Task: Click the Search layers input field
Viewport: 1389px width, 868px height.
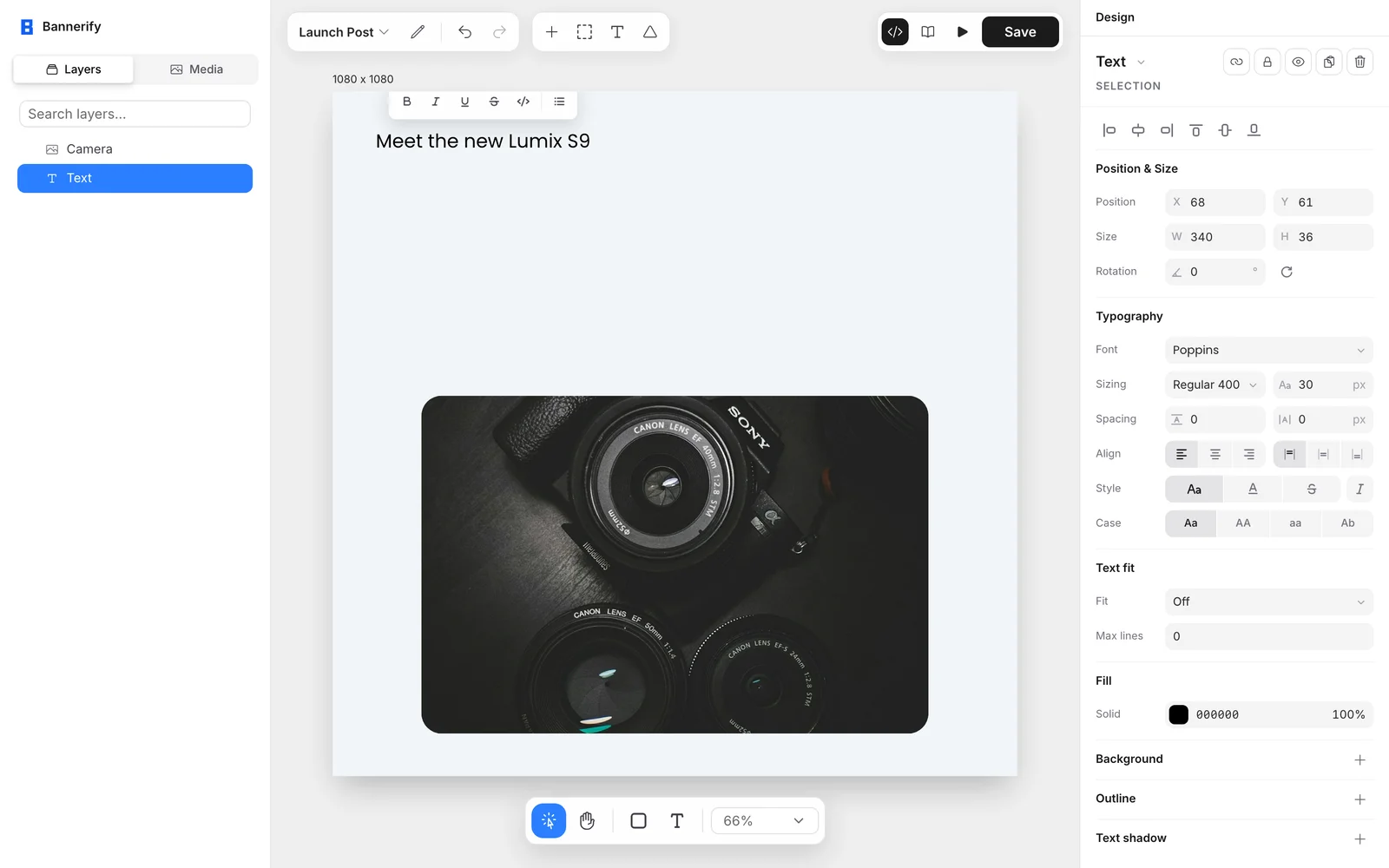Action: [135, 114]
